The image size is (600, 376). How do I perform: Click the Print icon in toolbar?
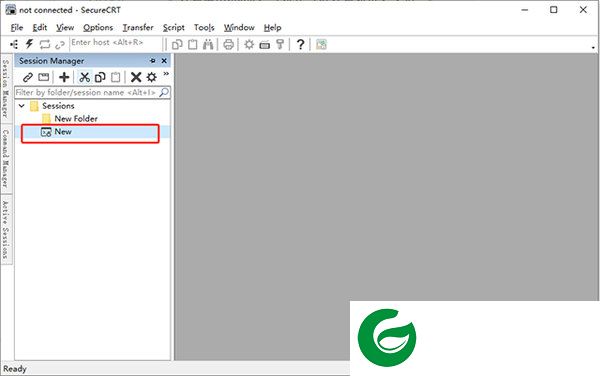point(228,44)
